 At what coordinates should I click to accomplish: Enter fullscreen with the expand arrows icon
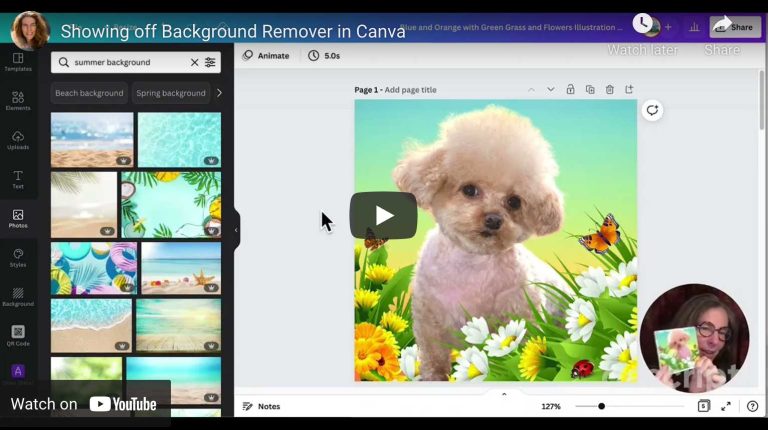pos(726,406)
